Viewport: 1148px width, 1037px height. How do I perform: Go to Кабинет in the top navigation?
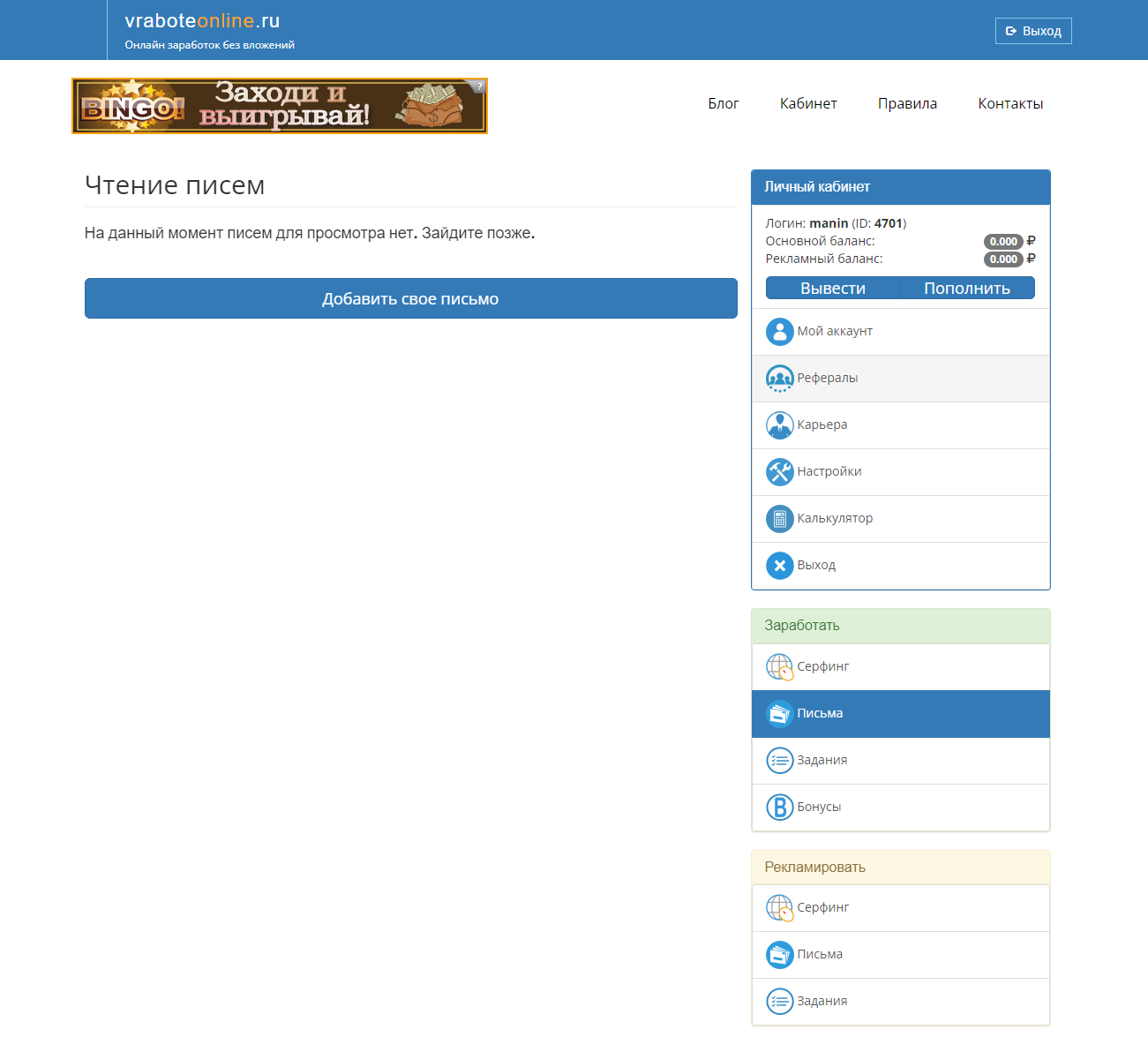(808, 103)
